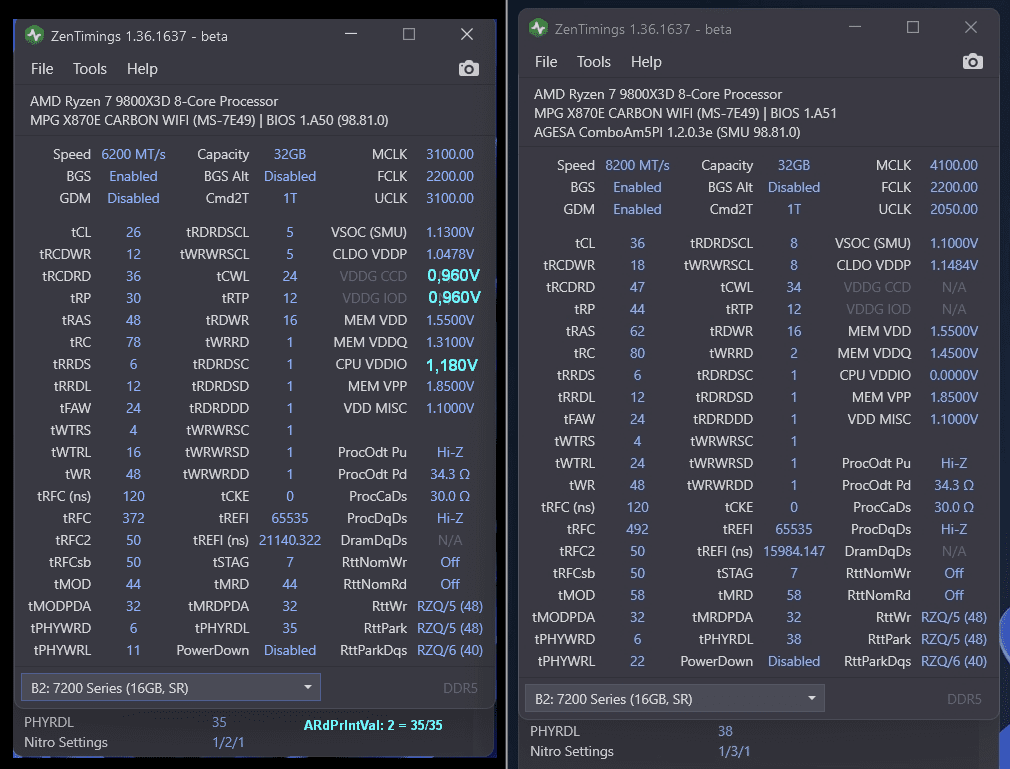Click tRC value 78 in left window

[x=133, y=343]
